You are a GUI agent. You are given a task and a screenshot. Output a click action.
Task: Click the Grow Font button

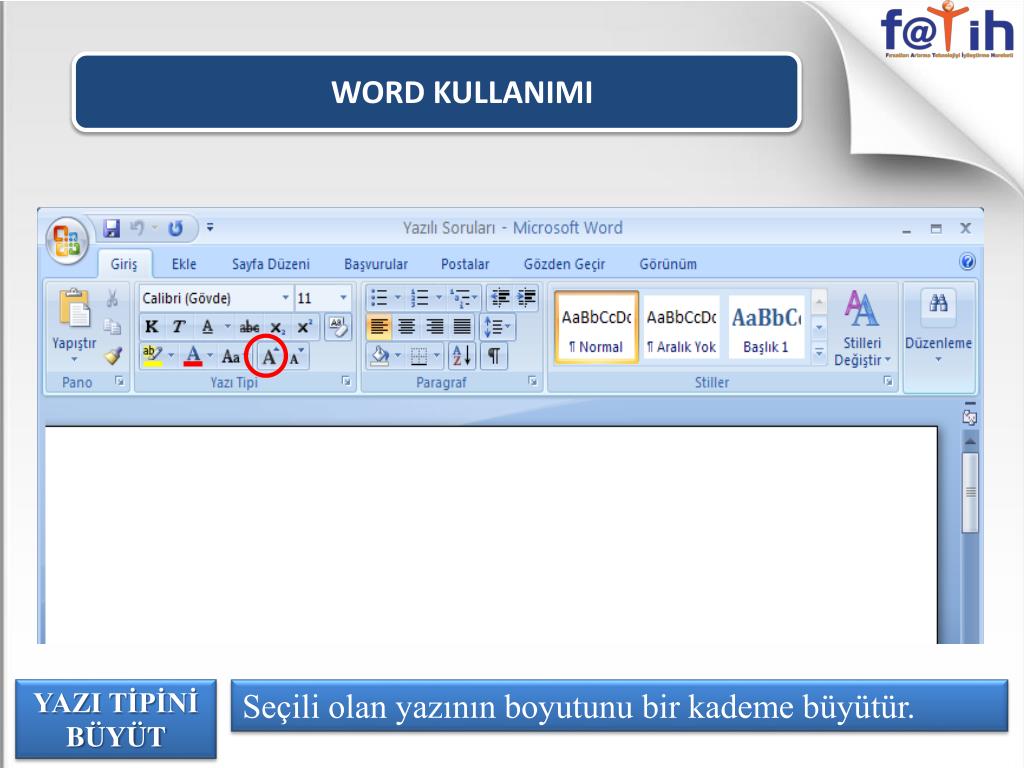tap(268, 357)
